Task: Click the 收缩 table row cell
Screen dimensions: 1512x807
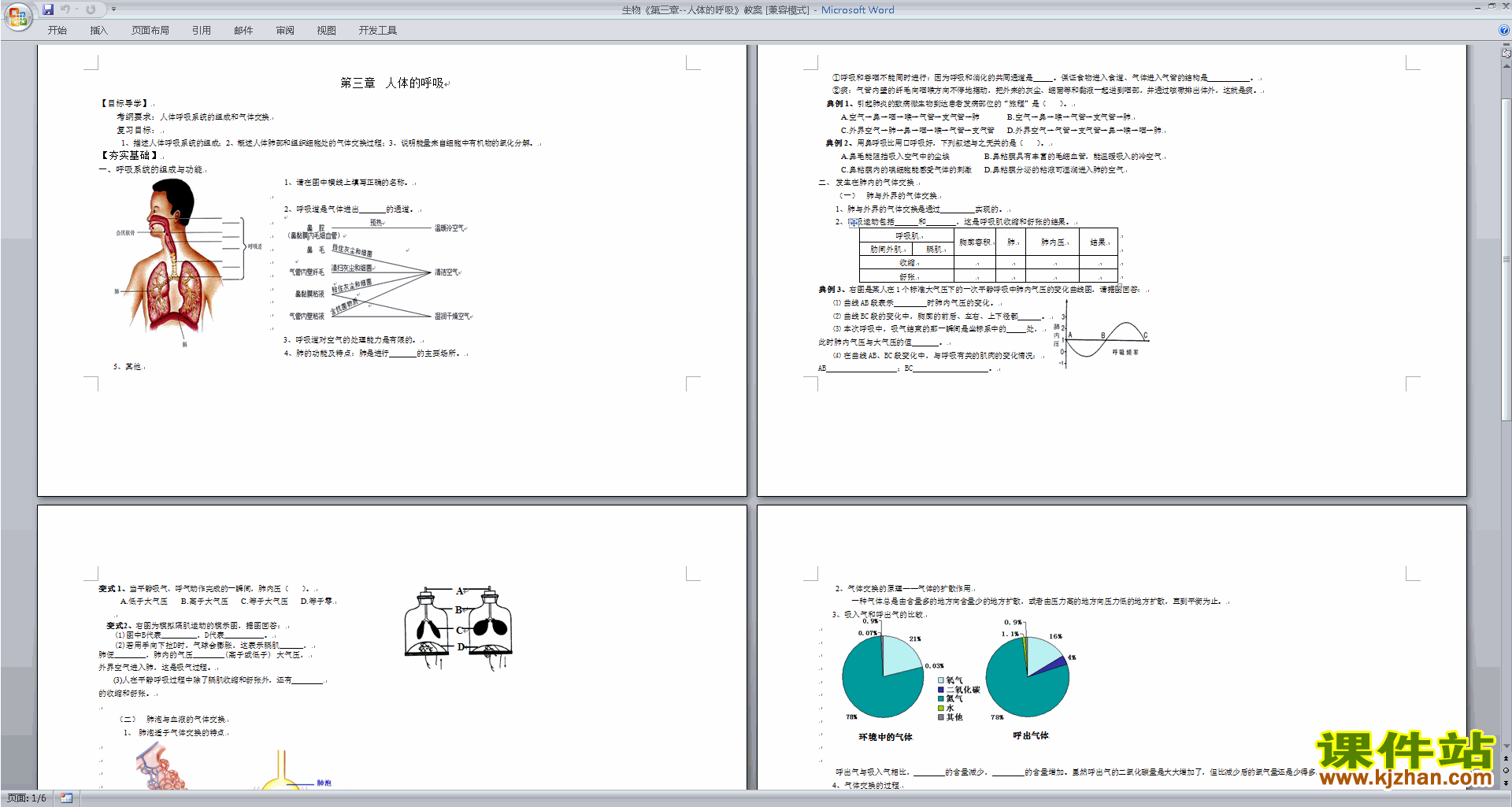Action: [x=907, y=263]
